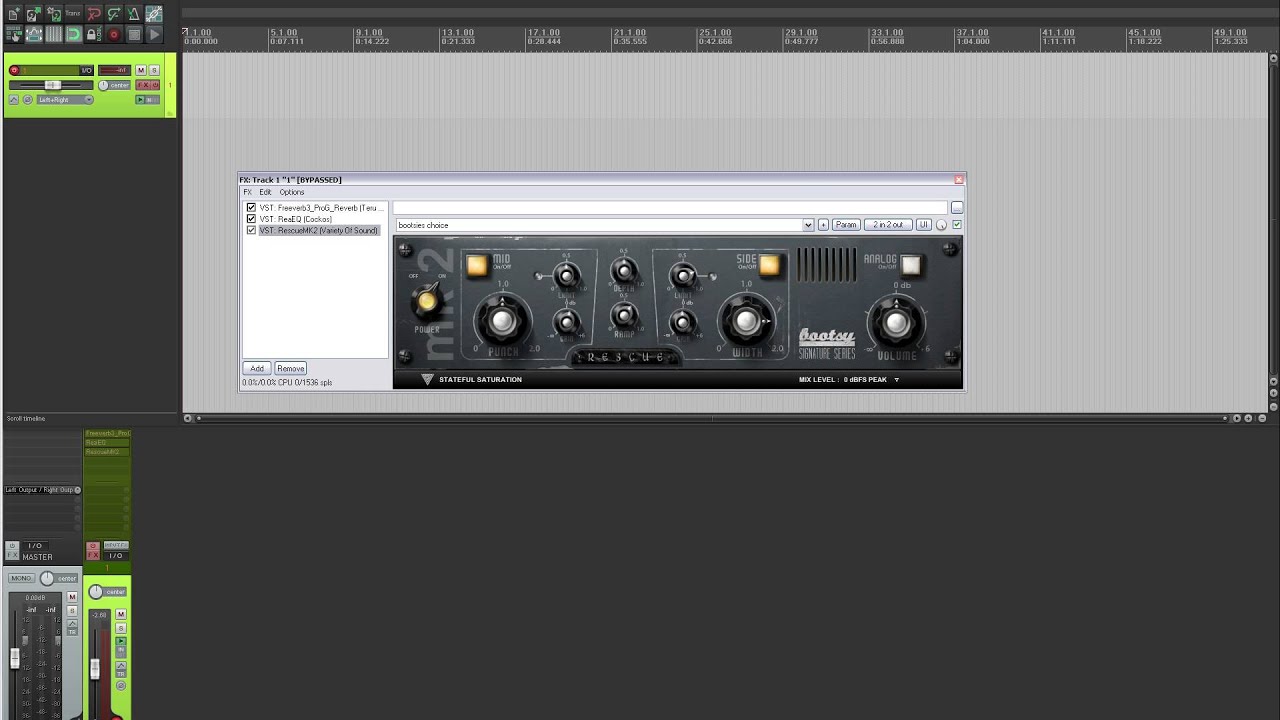This screenshot has width=1280, height=720.
Task: Solo track 1 in track panel
Action: [154, 70]
